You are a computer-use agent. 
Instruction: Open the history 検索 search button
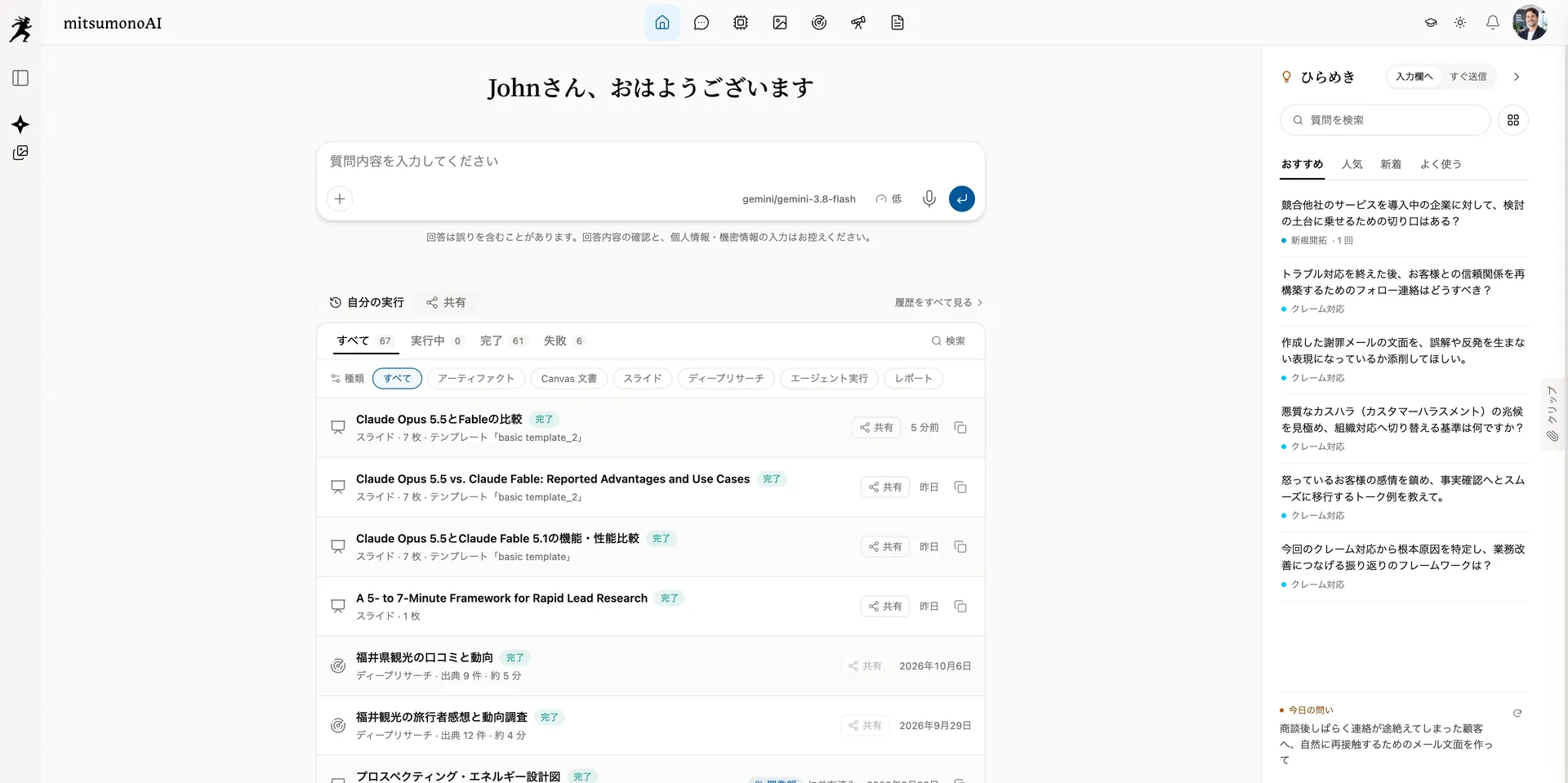(948, 341)
